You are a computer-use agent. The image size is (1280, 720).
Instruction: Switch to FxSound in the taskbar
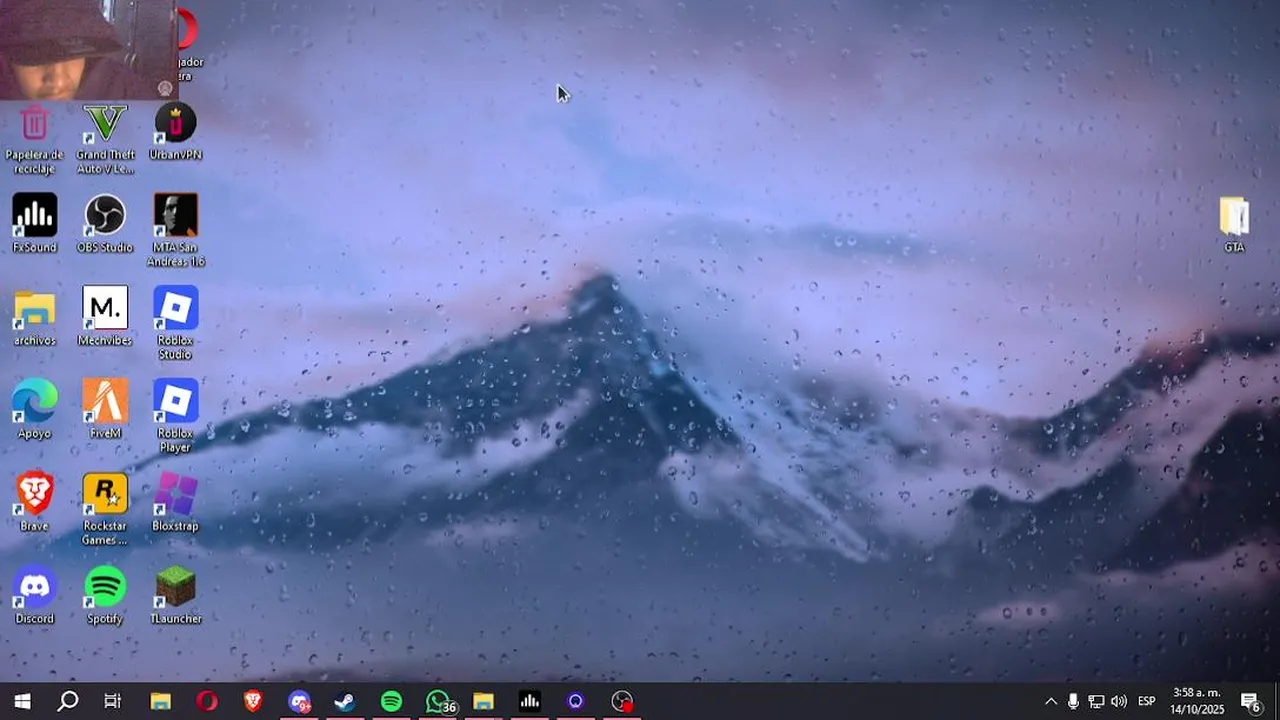pyautogui.click(x=530, y=701)
